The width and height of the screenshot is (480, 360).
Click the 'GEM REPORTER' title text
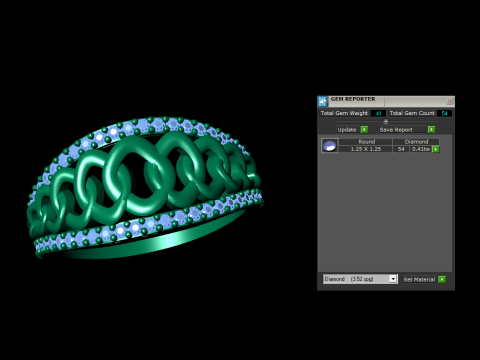pos(353,99)
